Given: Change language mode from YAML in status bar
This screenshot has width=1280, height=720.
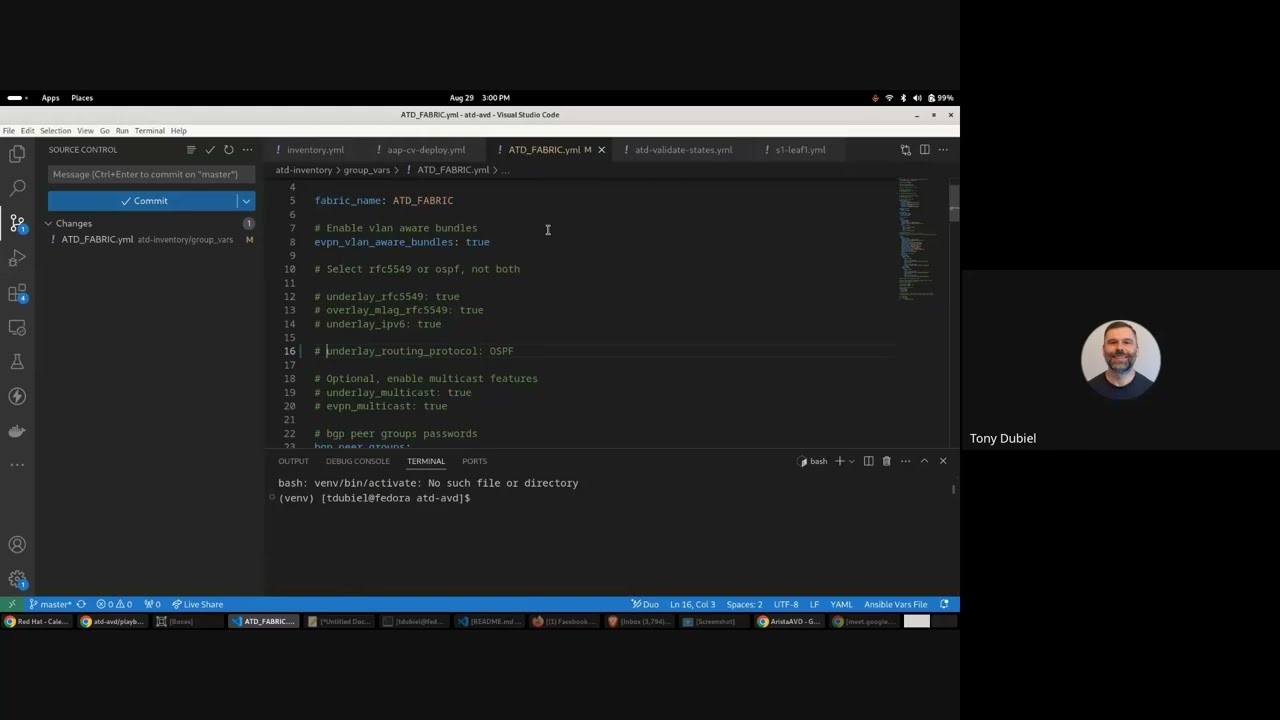Looking at the screenshot, I should [842, 604].
